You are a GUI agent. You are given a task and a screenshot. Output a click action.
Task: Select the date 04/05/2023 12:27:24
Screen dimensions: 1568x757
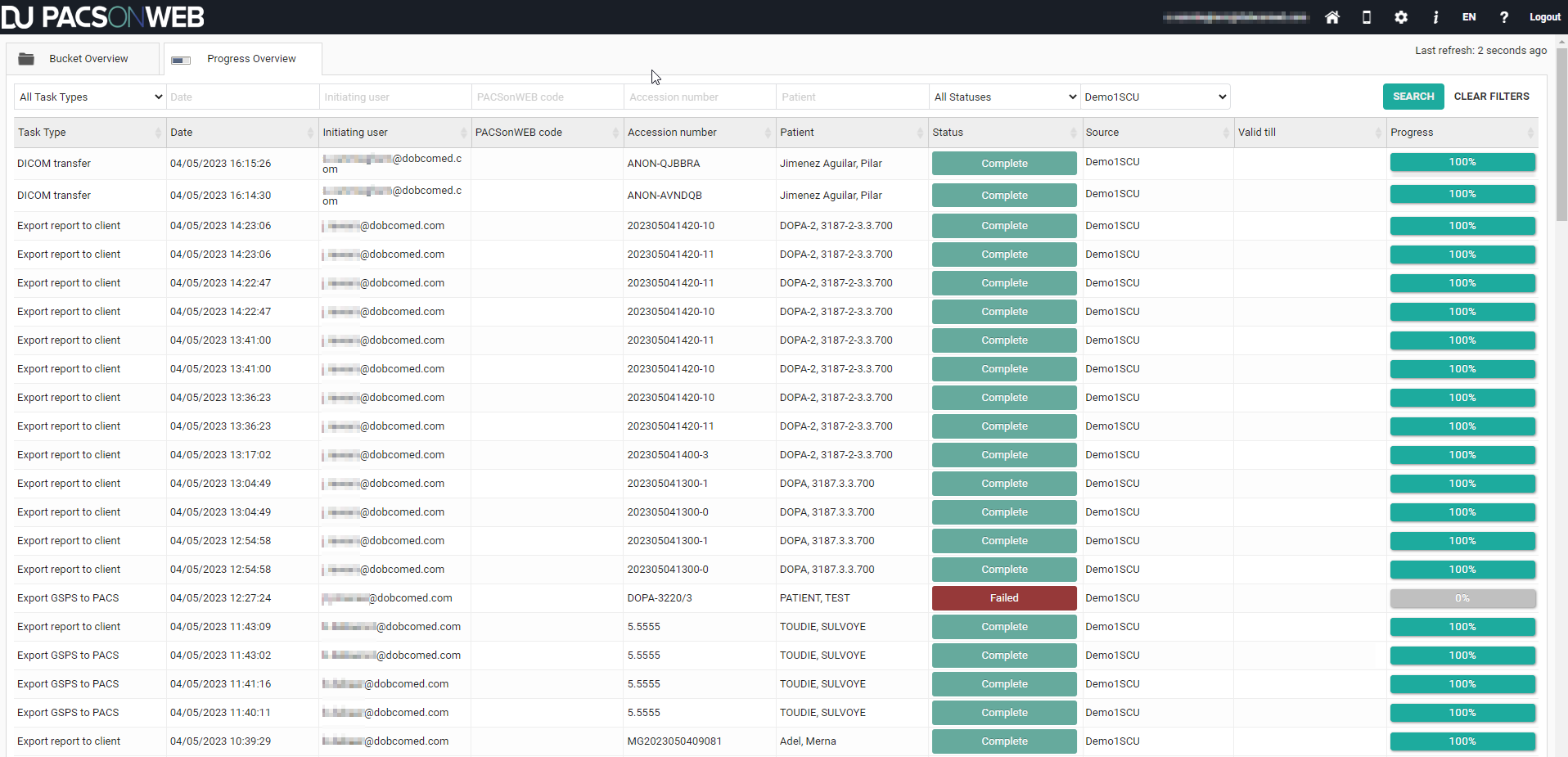[x=221, y=598]
